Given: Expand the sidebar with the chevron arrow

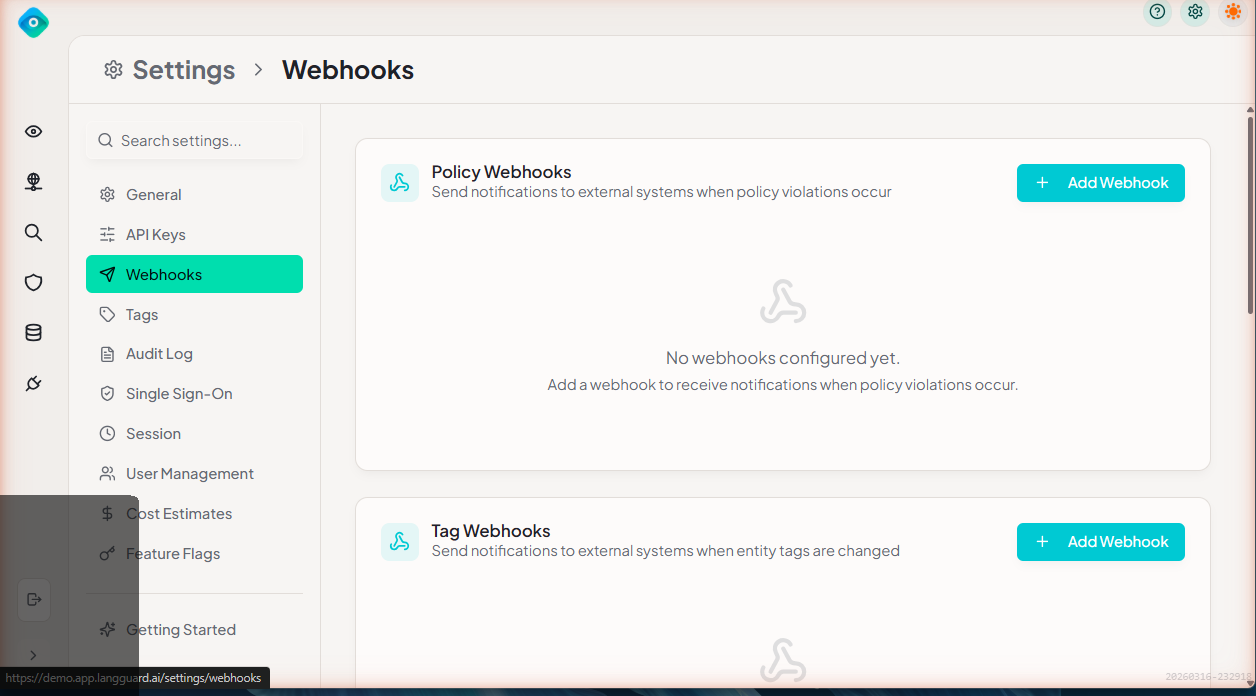Looking at the screenshot, I should tap(32, 655).
